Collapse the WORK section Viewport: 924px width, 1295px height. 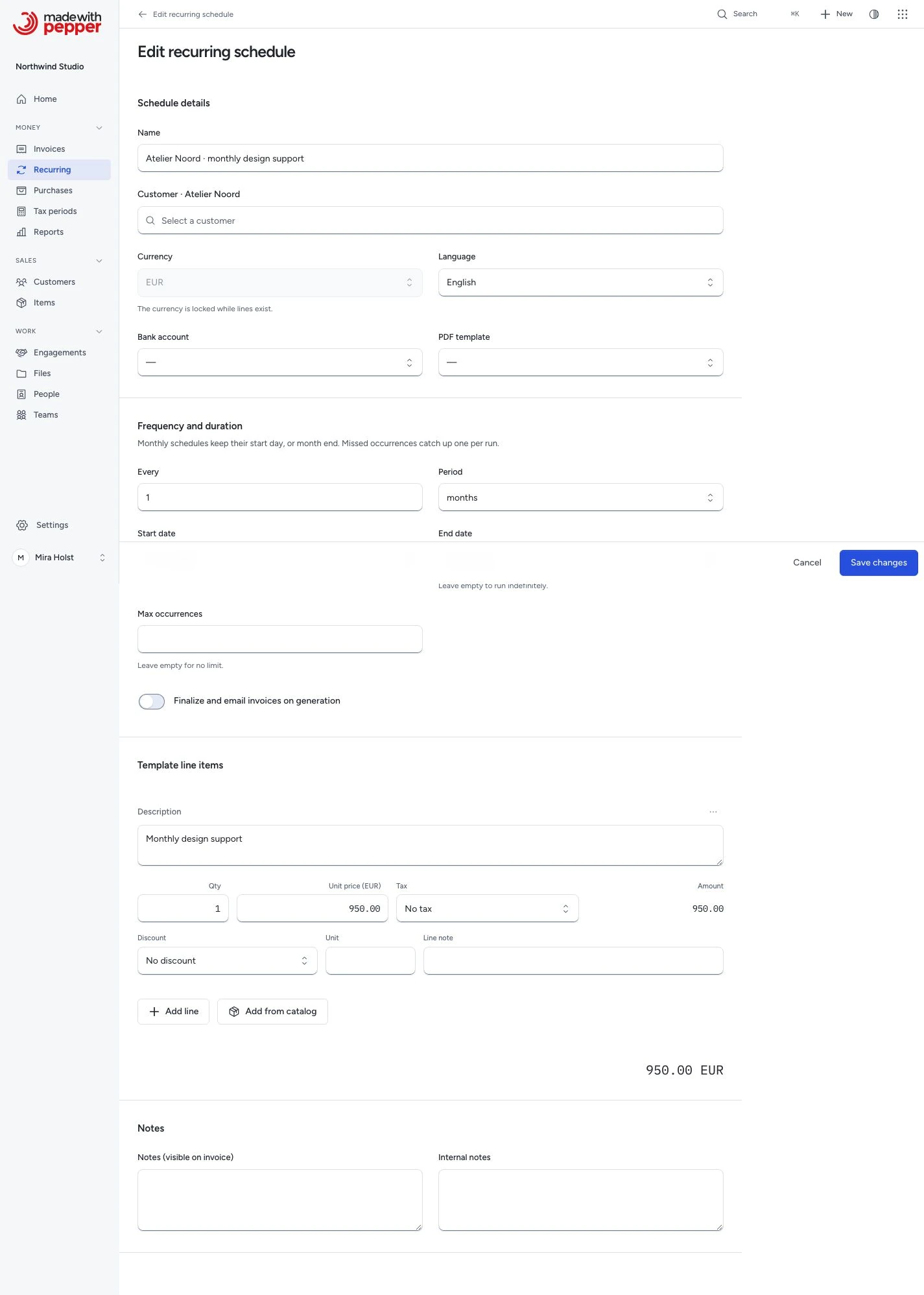point(99,331)
